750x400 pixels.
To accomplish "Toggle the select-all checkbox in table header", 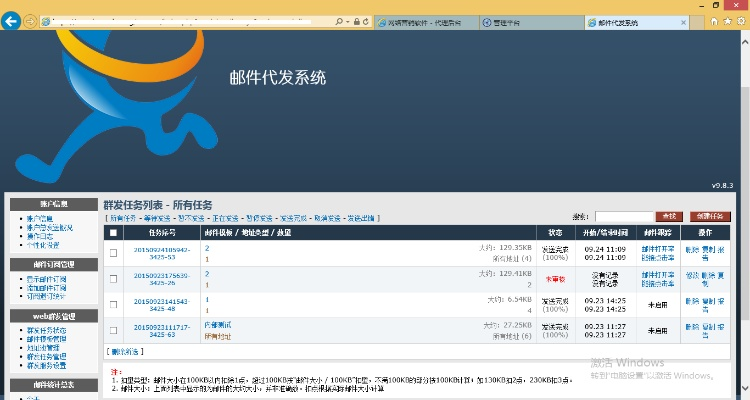I will (113, 232).
